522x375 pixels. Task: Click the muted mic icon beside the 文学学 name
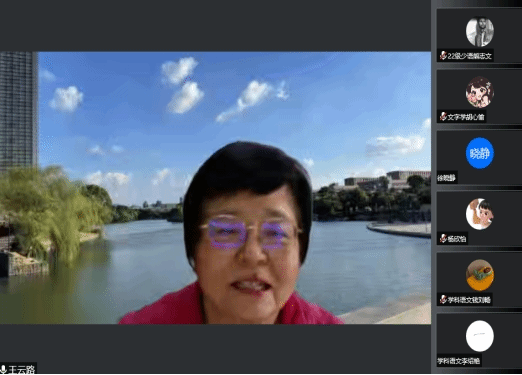(443, 117)
